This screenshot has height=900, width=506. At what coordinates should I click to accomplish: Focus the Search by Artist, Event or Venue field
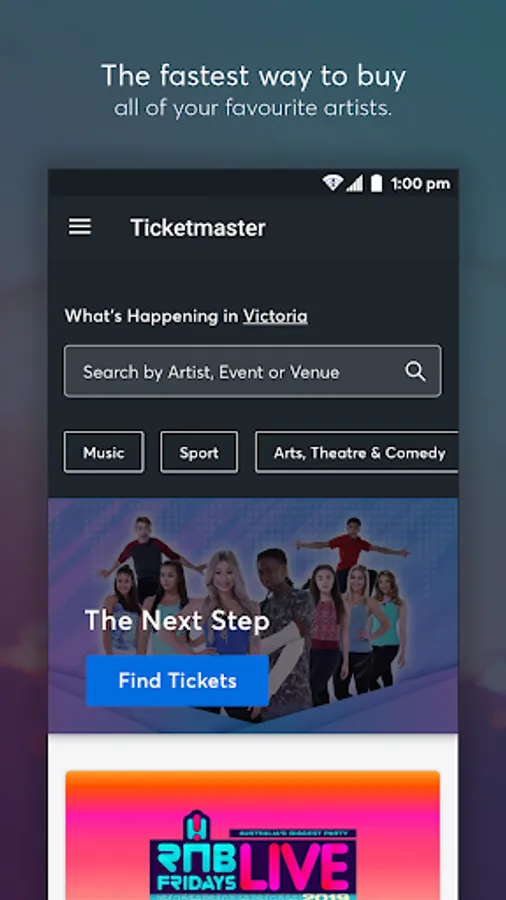252,371
